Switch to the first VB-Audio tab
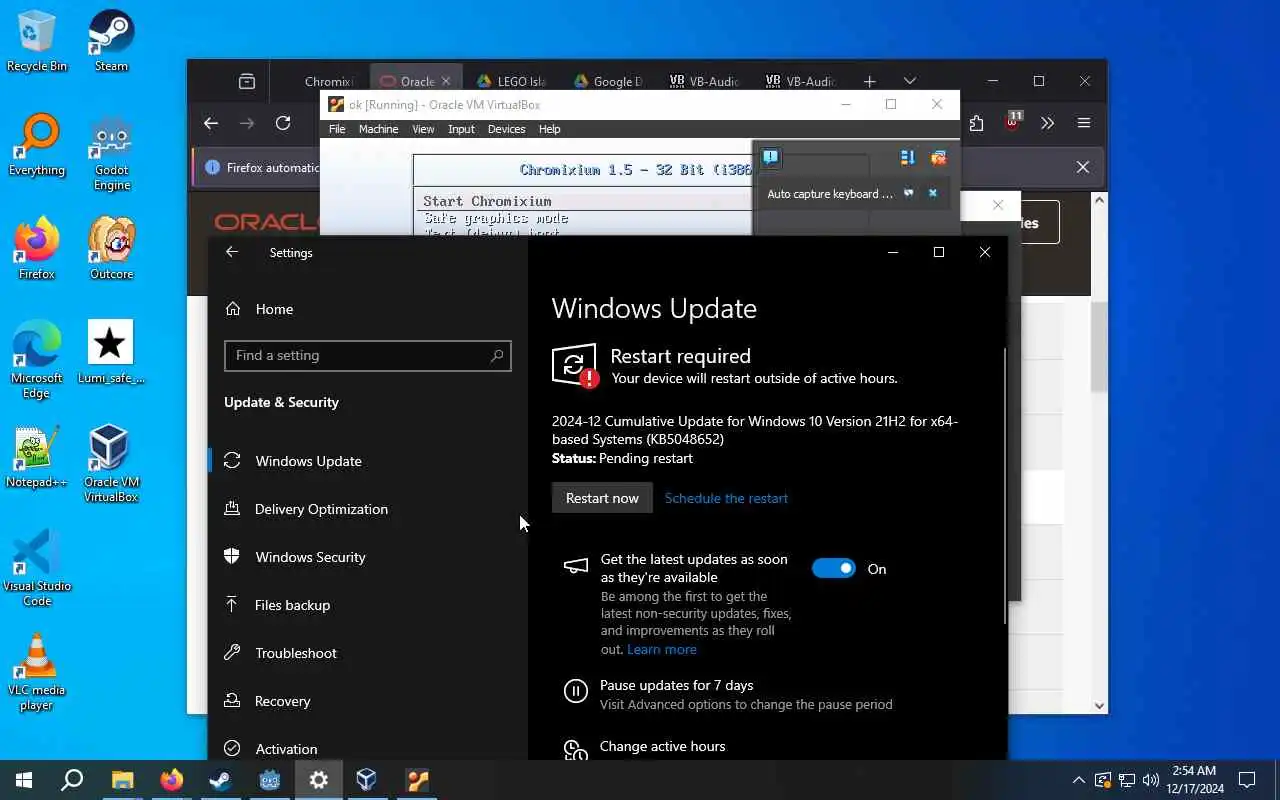This screenshot has height=800, width=1280. 703,81
